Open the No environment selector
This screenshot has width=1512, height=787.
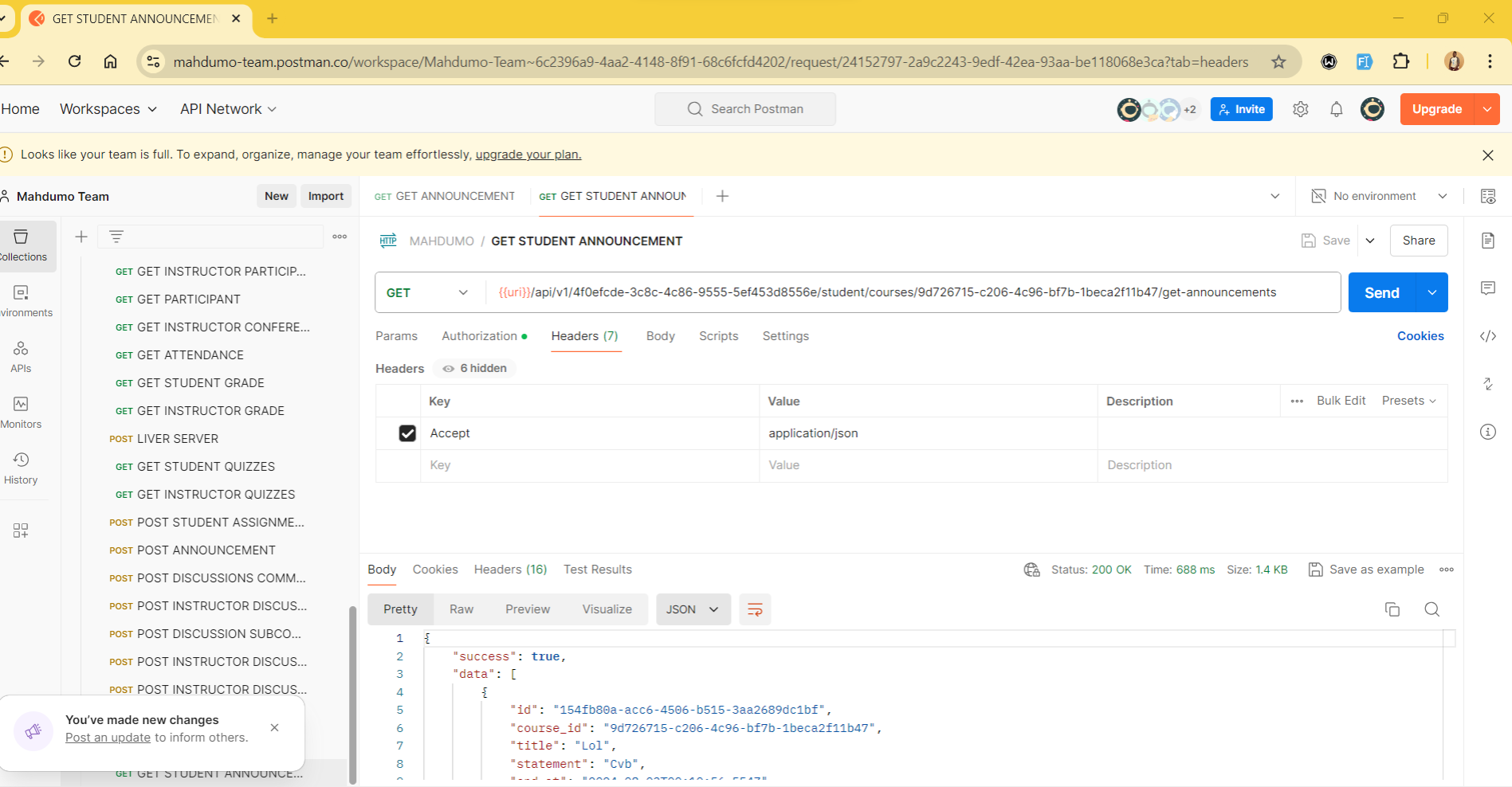click(x=1380, y=196)
